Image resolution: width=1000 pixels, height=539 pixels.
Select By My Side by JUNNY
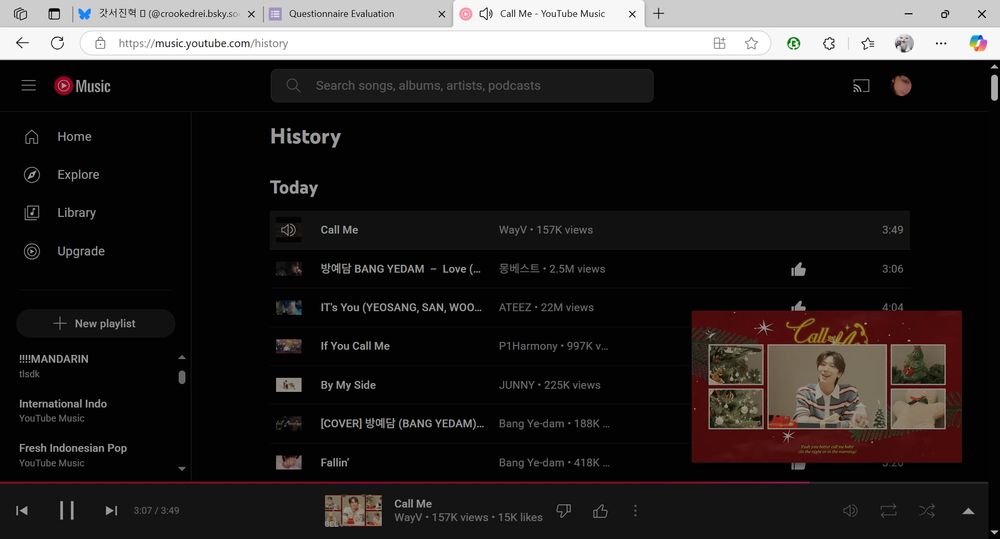click(x=348, y=385)
